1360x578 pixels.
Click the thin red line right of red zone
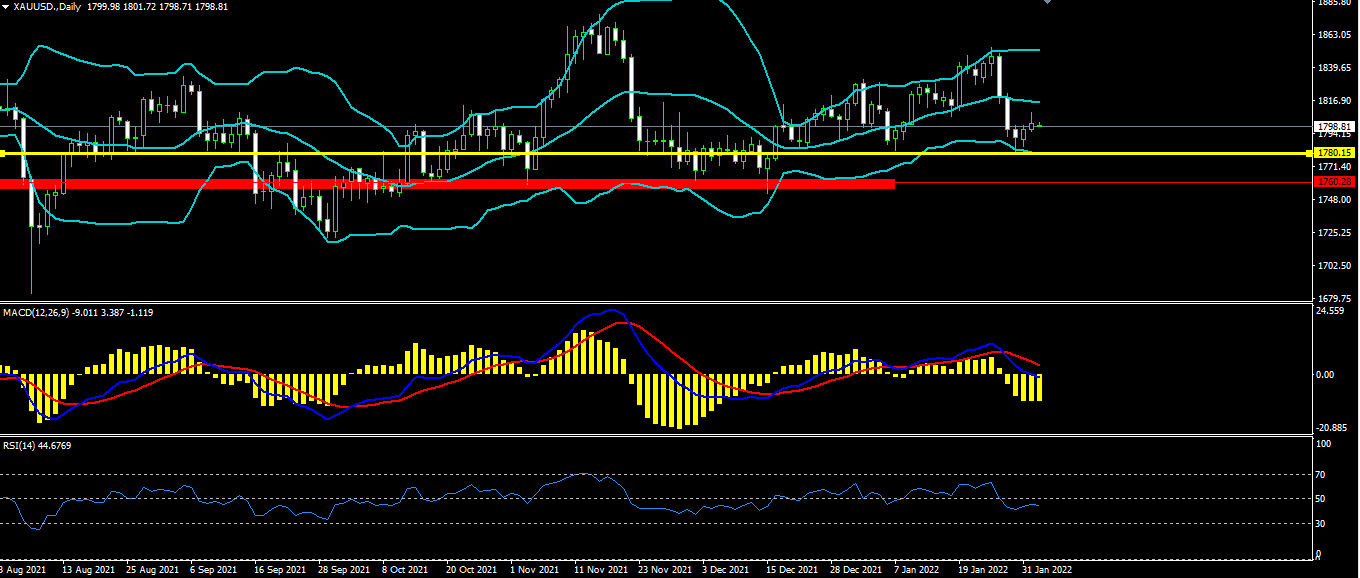click(1100, 183)
